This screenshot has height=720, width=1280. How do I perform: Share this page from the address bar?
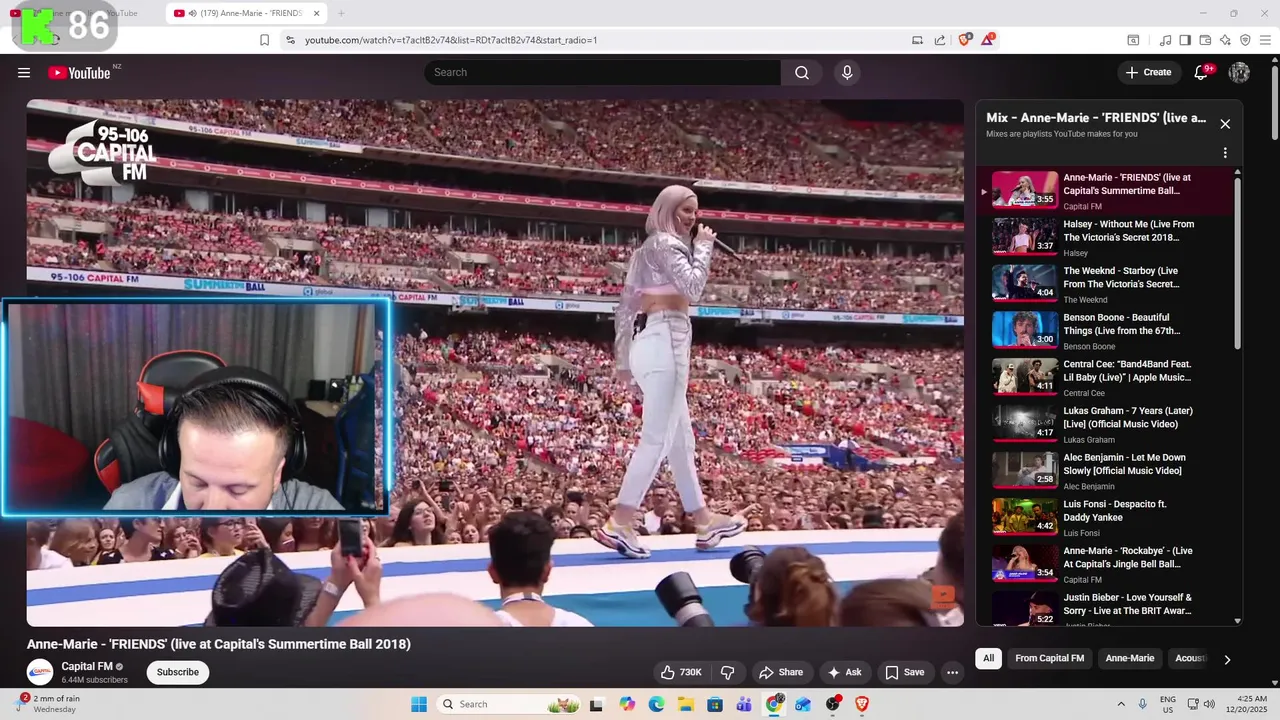pyautogui.click(x=940, y=40)
